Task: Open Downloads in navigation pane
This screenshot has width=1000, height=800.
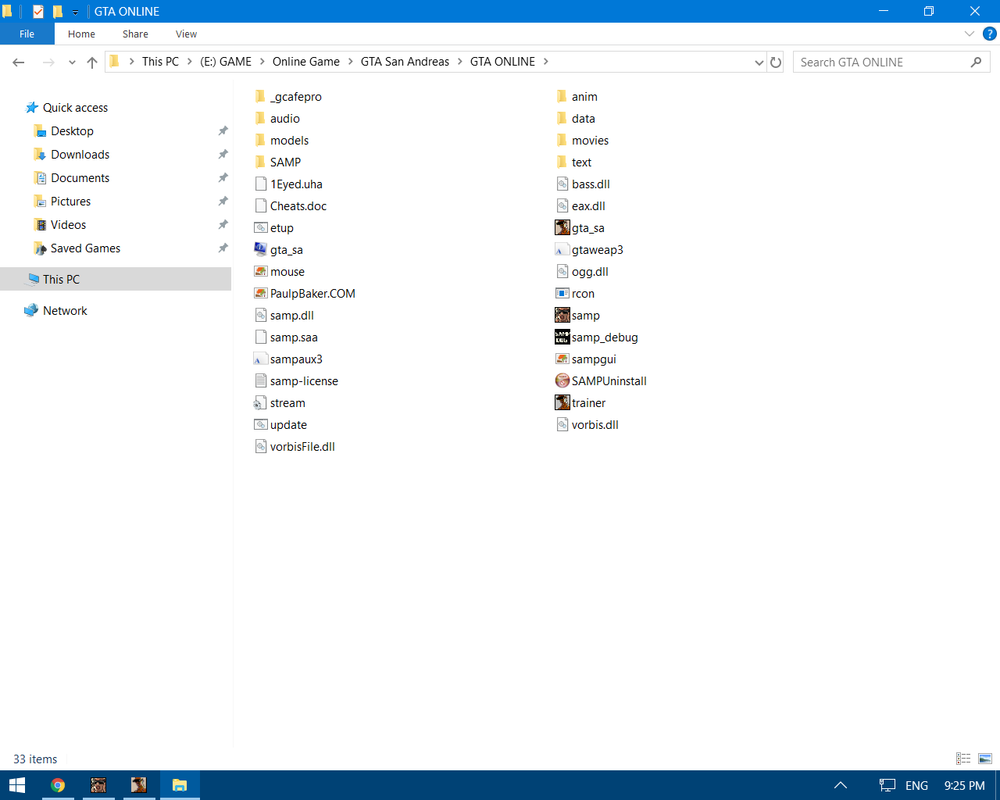Action: (80, 154)
